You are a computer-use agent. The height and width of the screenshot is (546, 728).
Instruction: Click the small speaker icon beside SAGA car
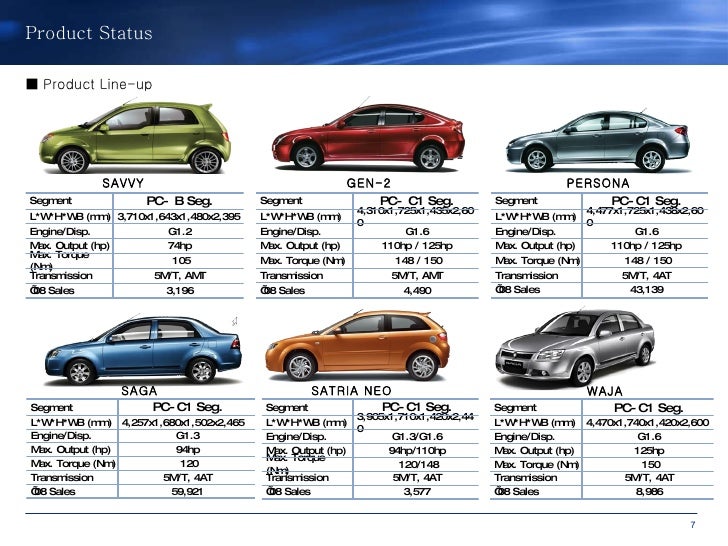pos(235,321)
